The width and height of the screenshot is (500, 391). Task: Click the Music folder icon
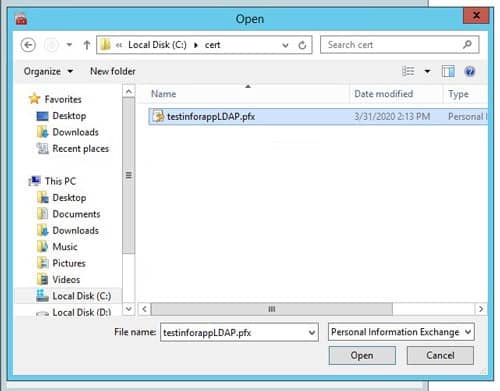click(42, 246)
